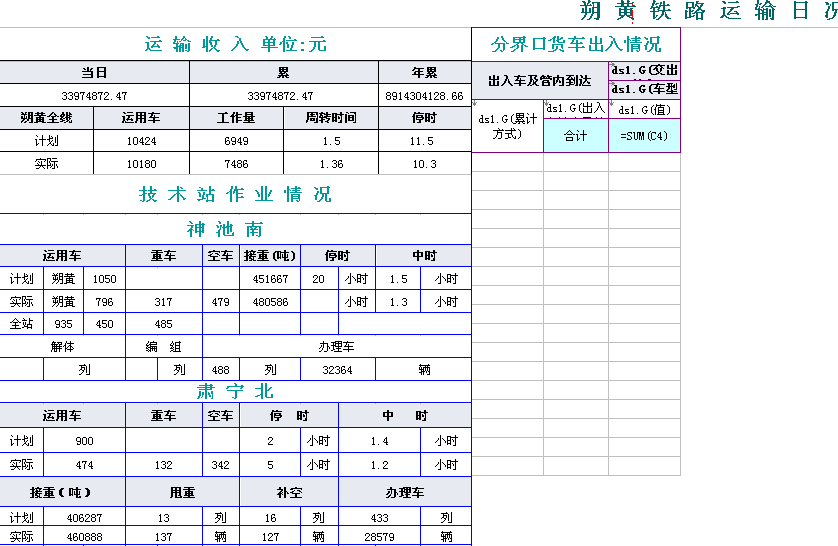The height and width of the screenshot is (546, 838).
Task: Select the '合计' summary cell
Action: pyautogui.click(x=576, y=136)
